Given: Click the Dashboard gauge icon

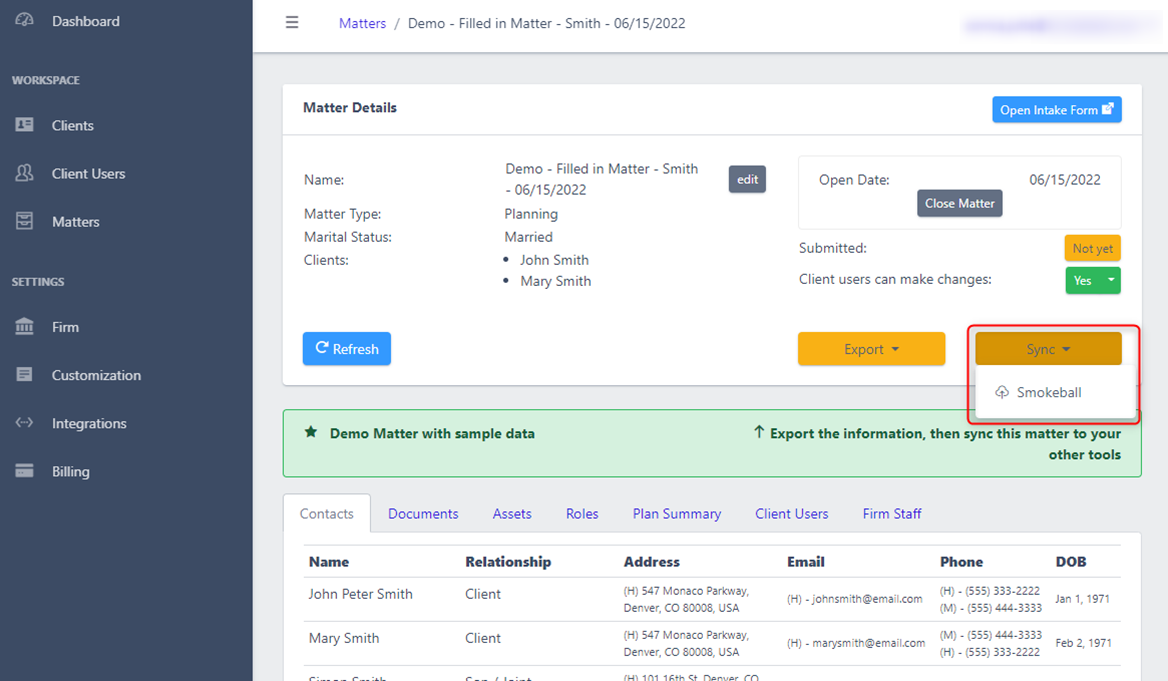Looking at the screenshot, I should 25,21.
